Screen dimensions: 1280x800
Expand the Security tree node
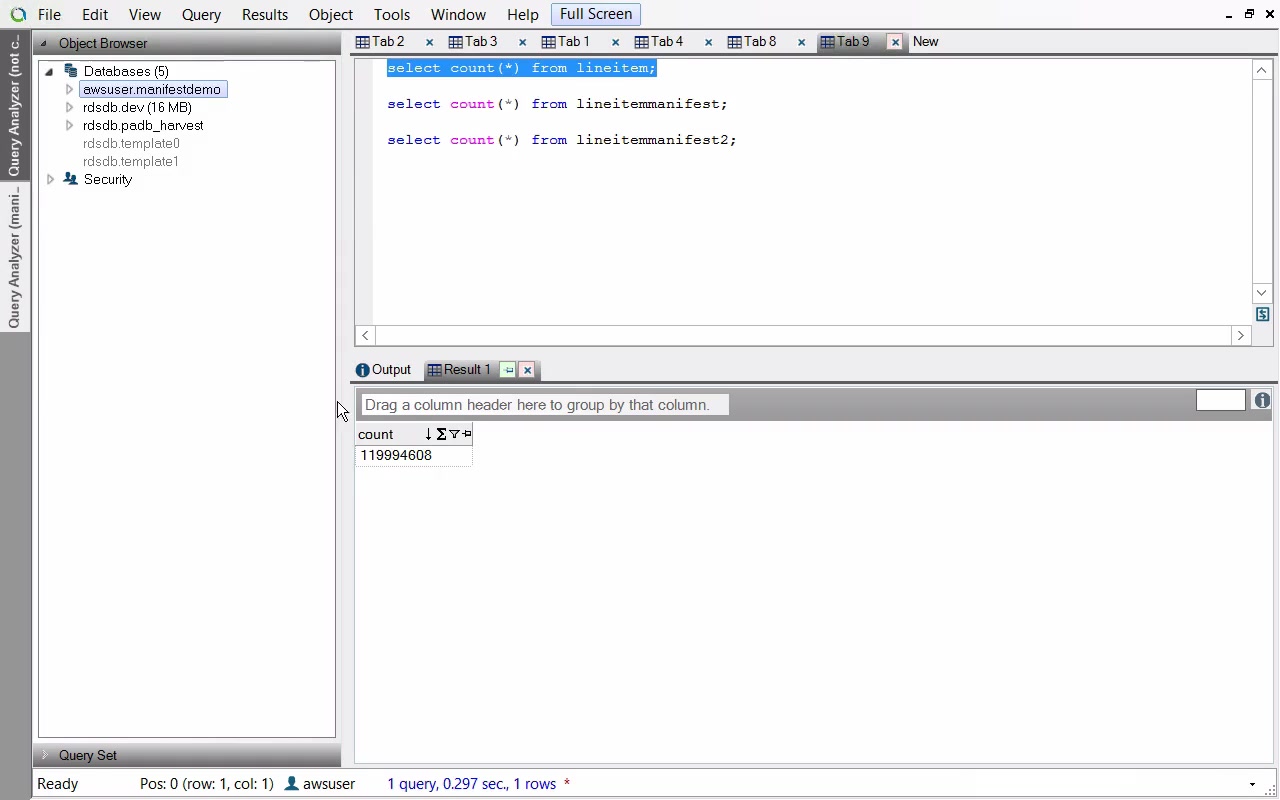(x=50, y=180)
